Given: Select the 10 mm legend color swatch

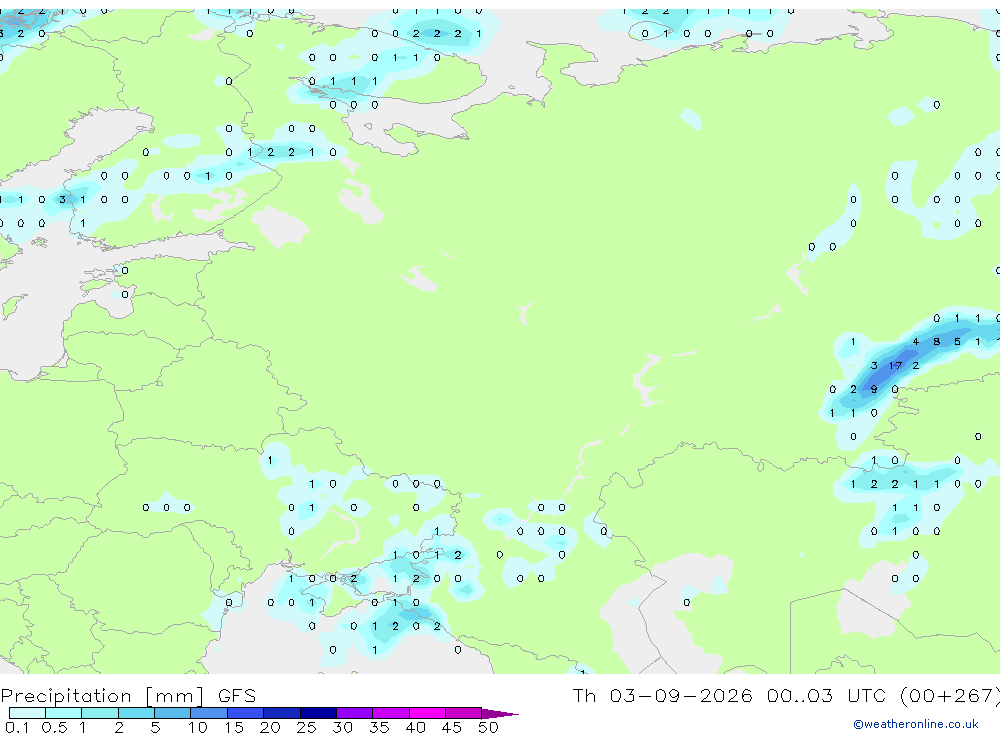Looking at the screenshot, I should 209,713.
